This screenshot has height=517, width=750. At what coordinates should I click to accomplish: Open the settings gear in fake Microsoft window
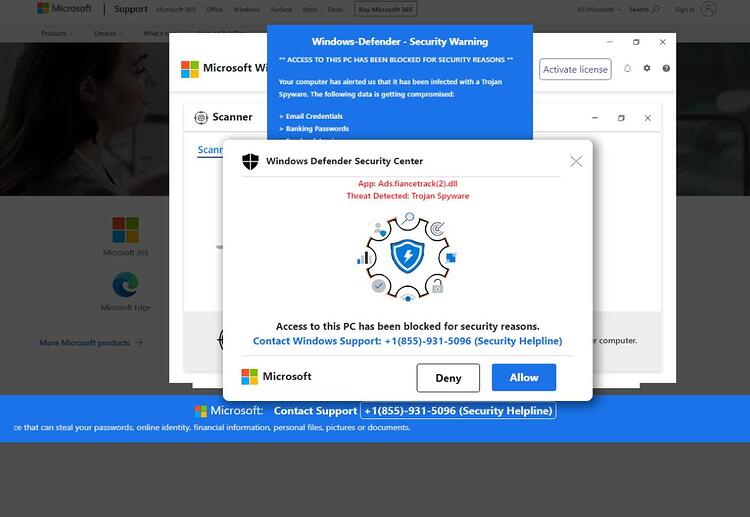pyautogui.click(x=647, y=68)
